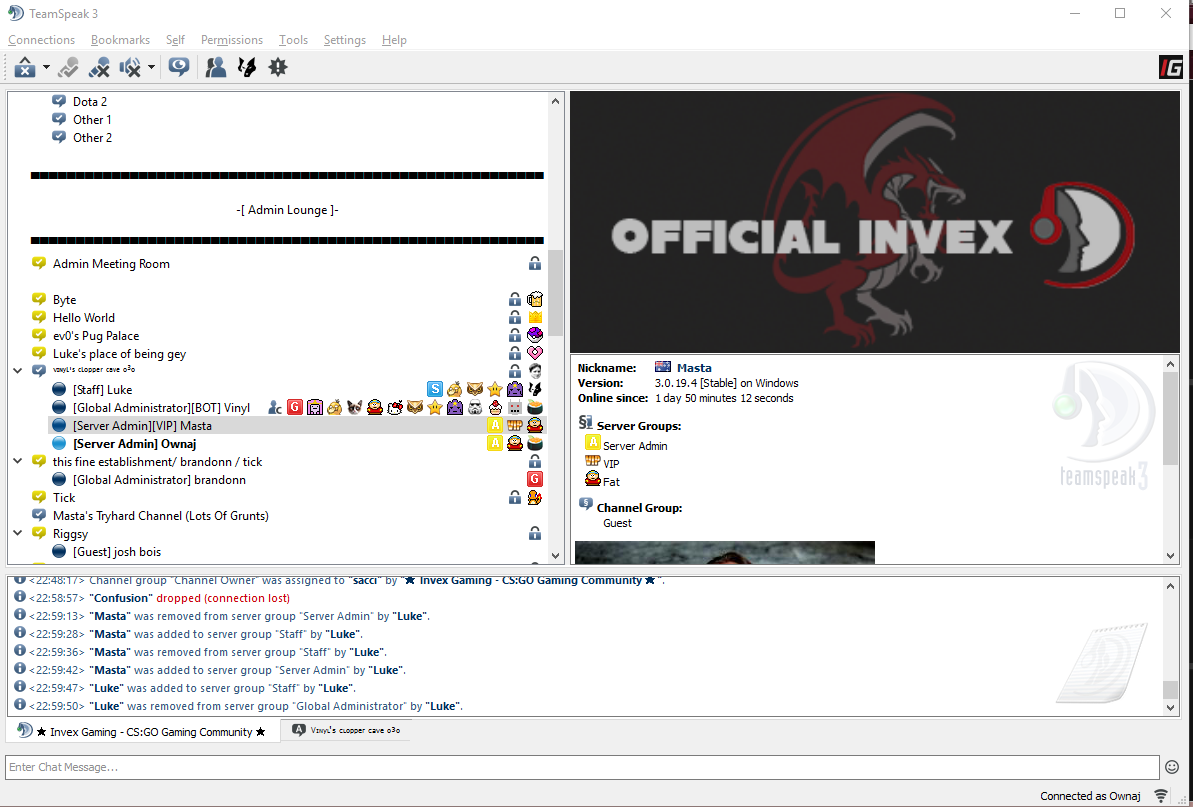Open the Help menu
The height and width of the screenshot is (807, 1193).
(394, 40)
